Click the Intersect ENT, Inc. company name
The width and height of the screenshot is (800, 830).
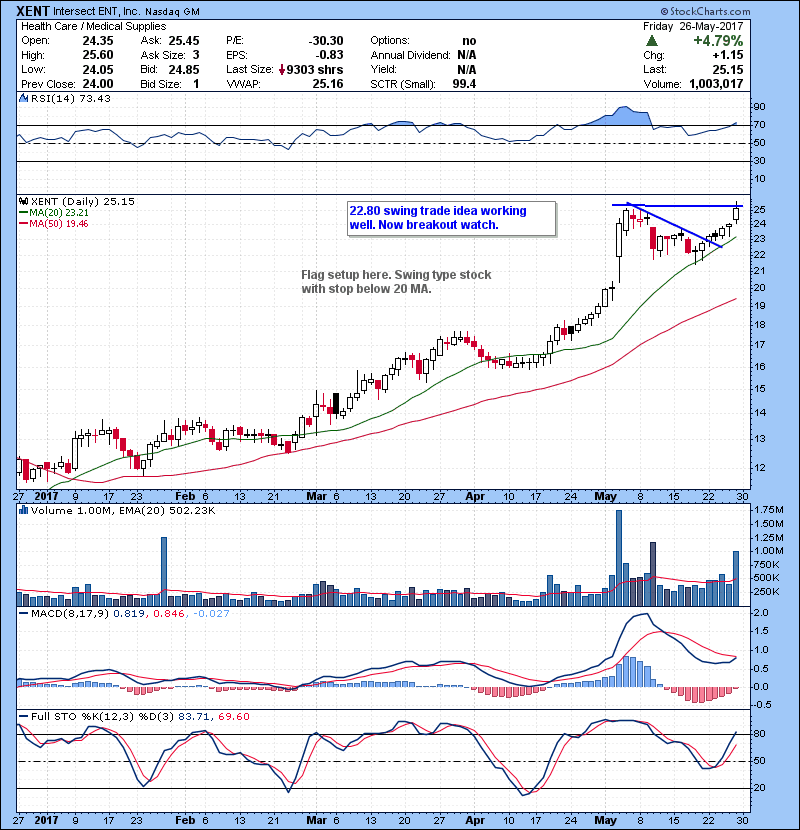point(97,11)
